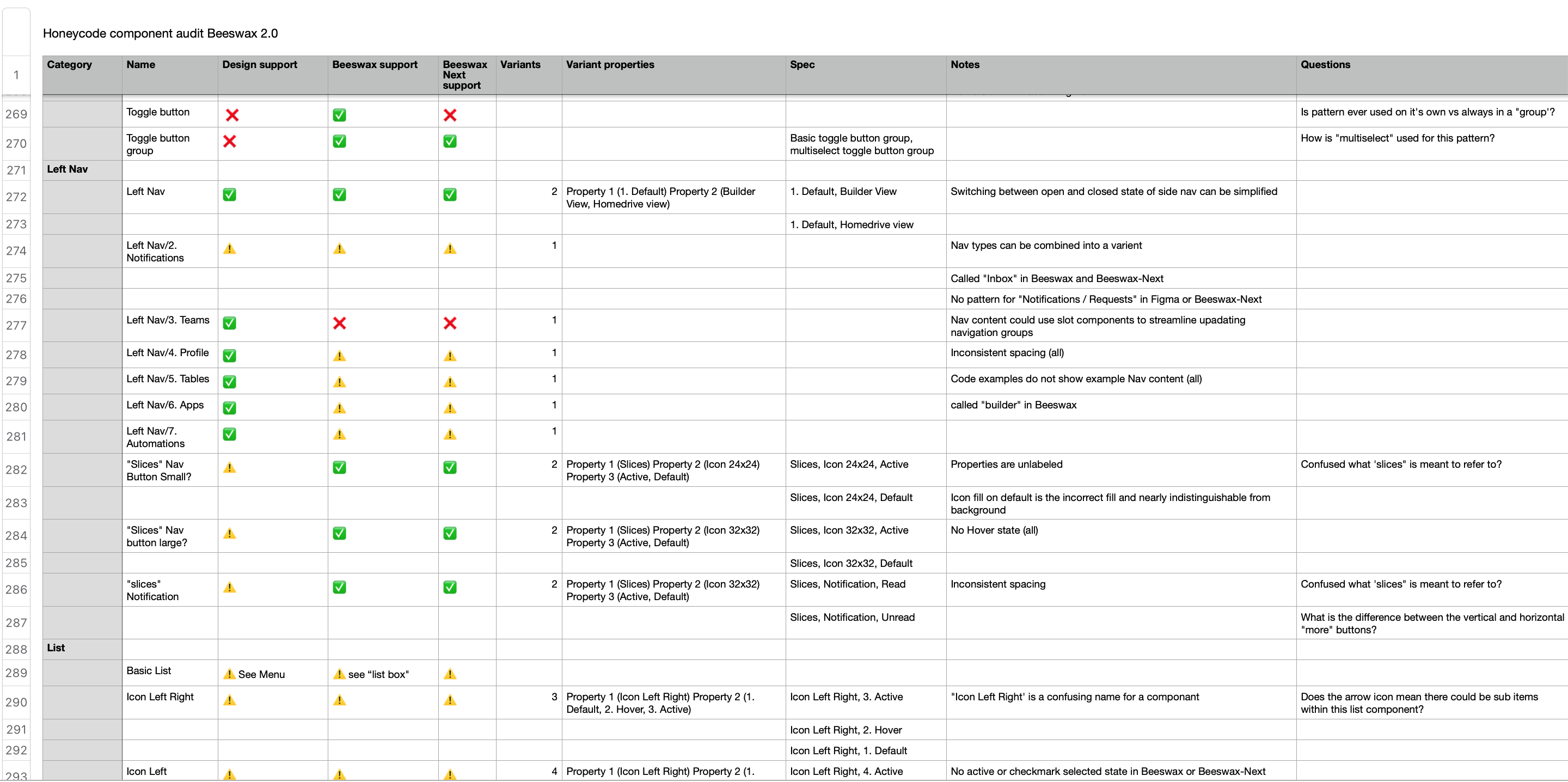Click warning icon next to See Menu

click(229, 674)
